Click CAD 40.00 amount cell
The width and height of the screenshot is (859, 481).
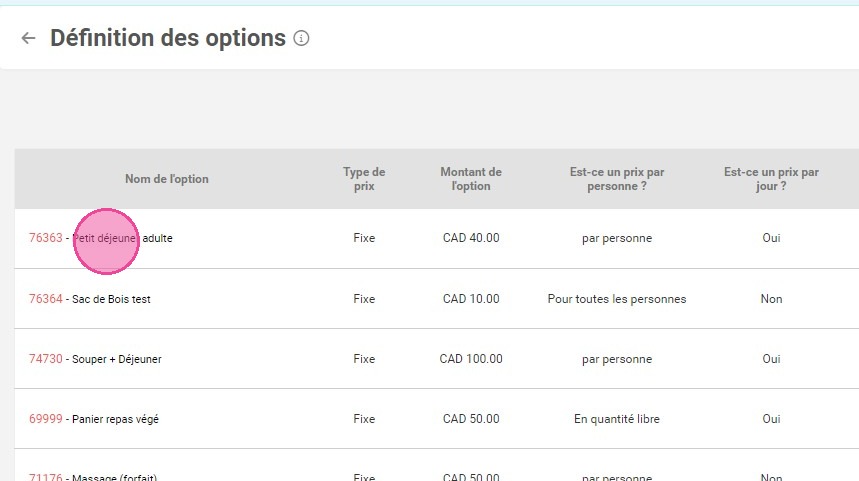click(x=471, y=238)
